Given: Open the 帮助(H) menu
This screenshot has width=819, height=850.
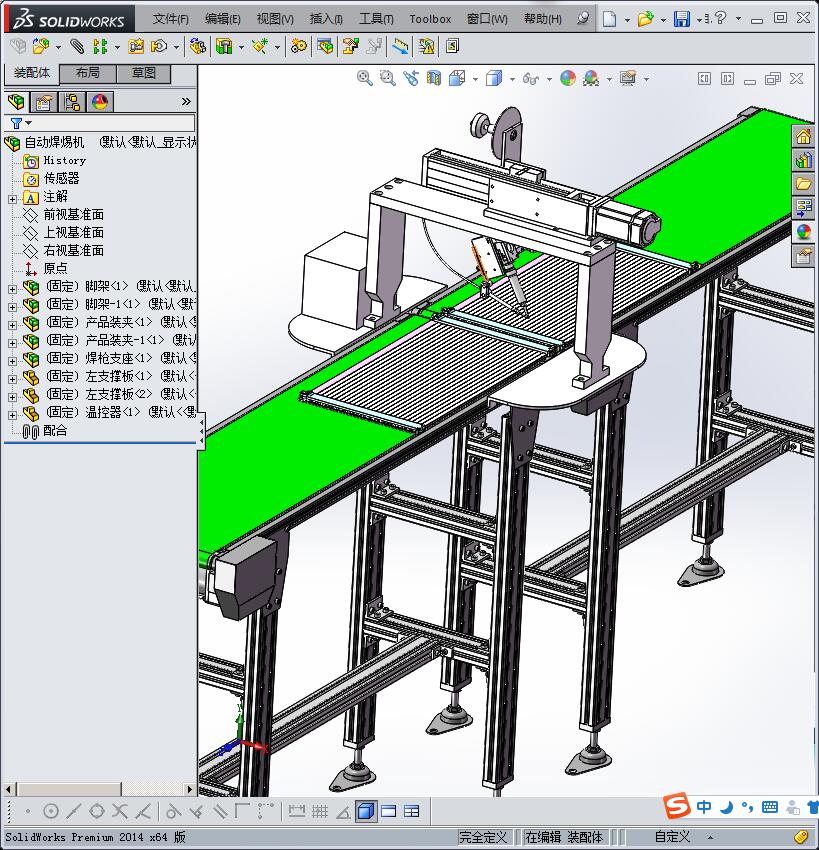Looking at the screenshot, I should [543, 19].
